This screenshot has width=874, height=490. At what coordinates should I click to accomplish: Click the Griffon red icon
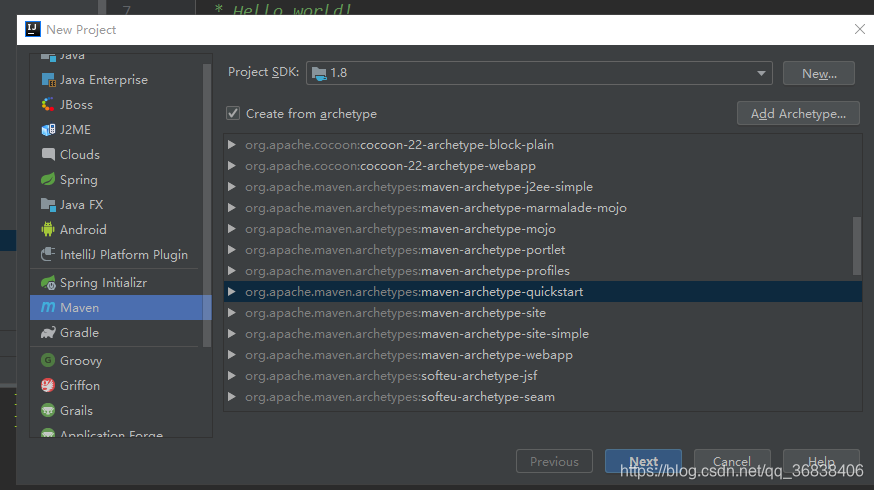click(48, 385)
